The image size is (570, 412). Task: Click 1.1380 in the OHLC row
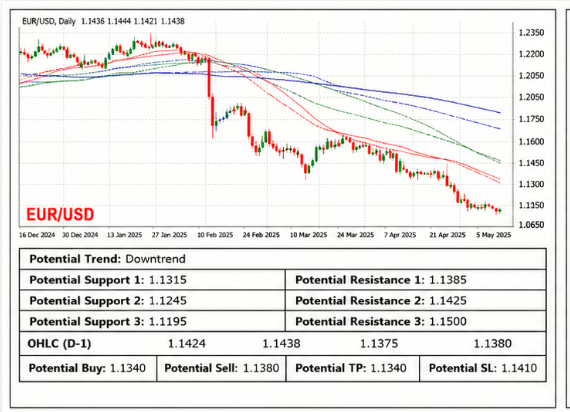[x=493, y=344]
